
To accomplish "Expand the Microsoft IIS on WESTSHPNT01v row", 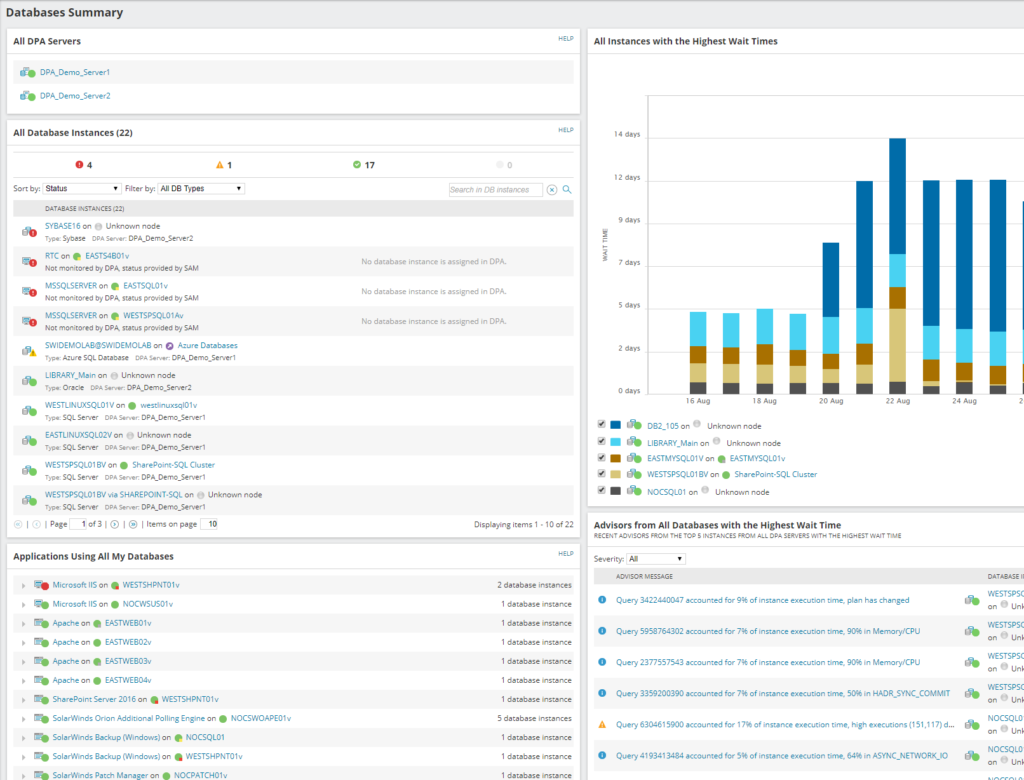I will coord(24,586).
